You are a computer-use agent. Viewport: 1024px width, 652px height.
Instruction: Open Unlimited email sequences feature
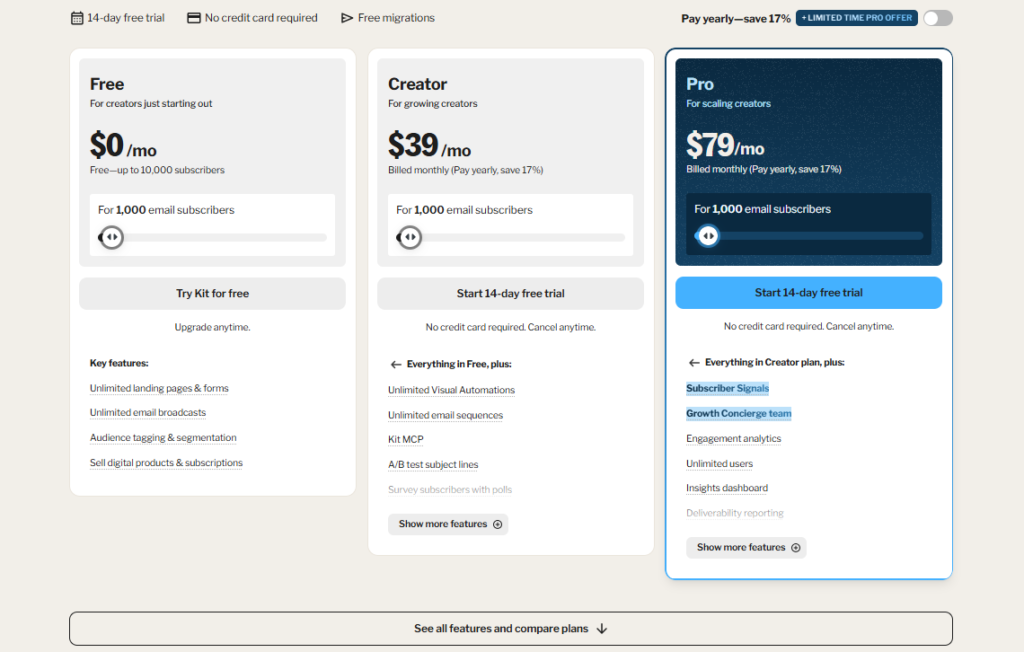(x=445, y=415)
